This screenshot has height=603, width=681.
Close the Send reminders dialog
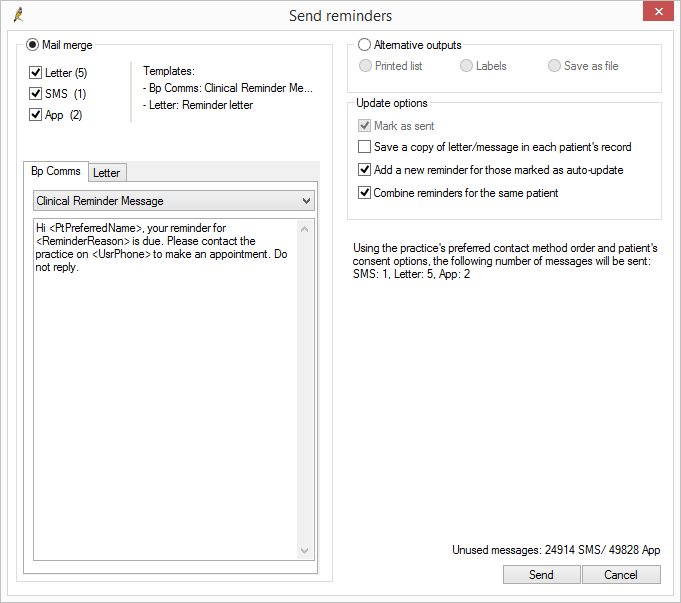tap(658, 11)
